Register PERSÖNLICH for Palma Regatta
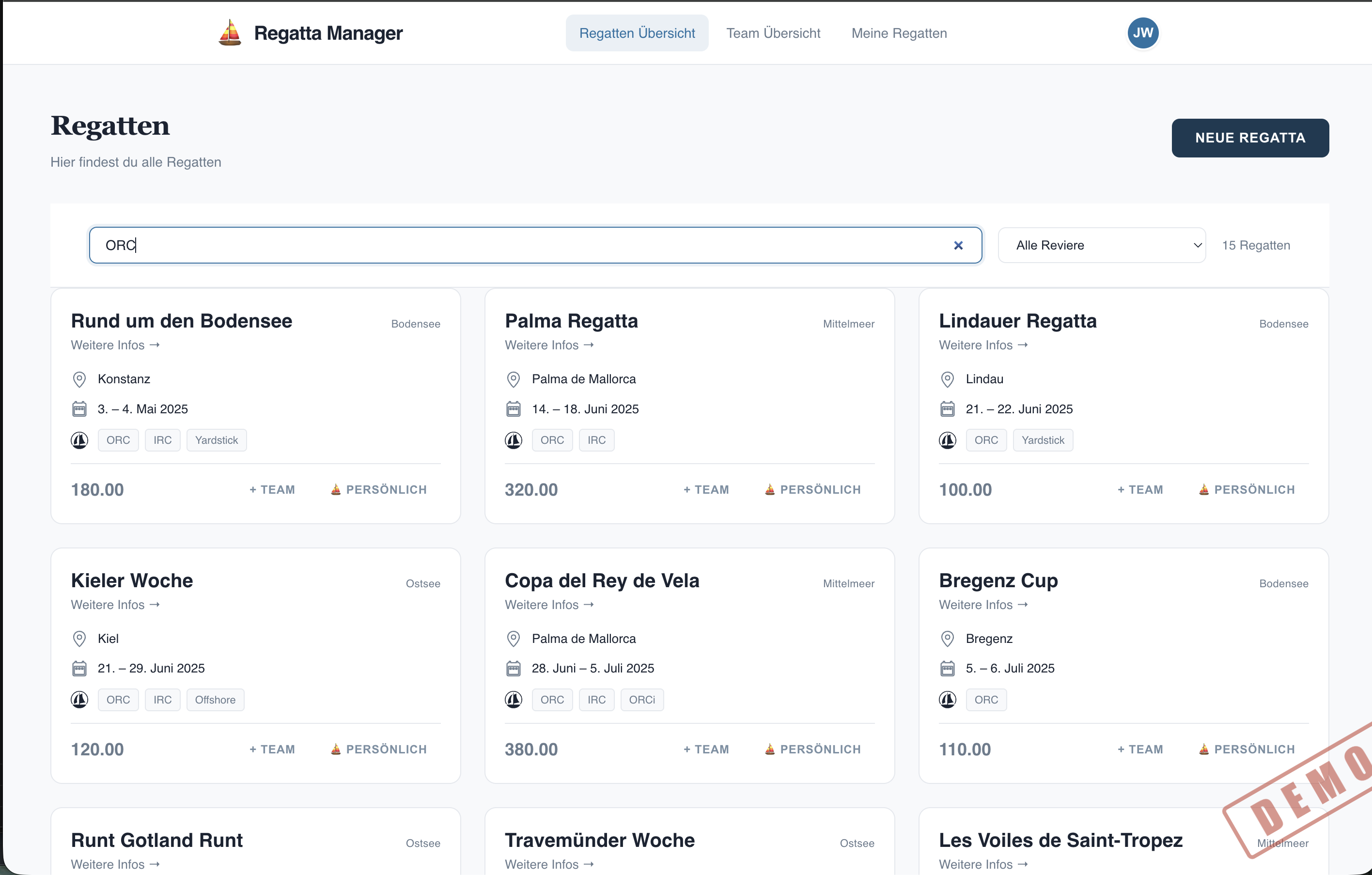1372x875 pixels. 812,489
